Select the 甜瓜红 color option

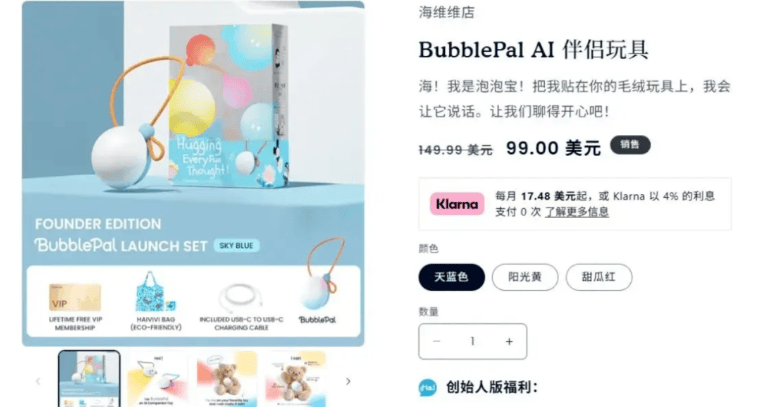click(x=599, y=277)
